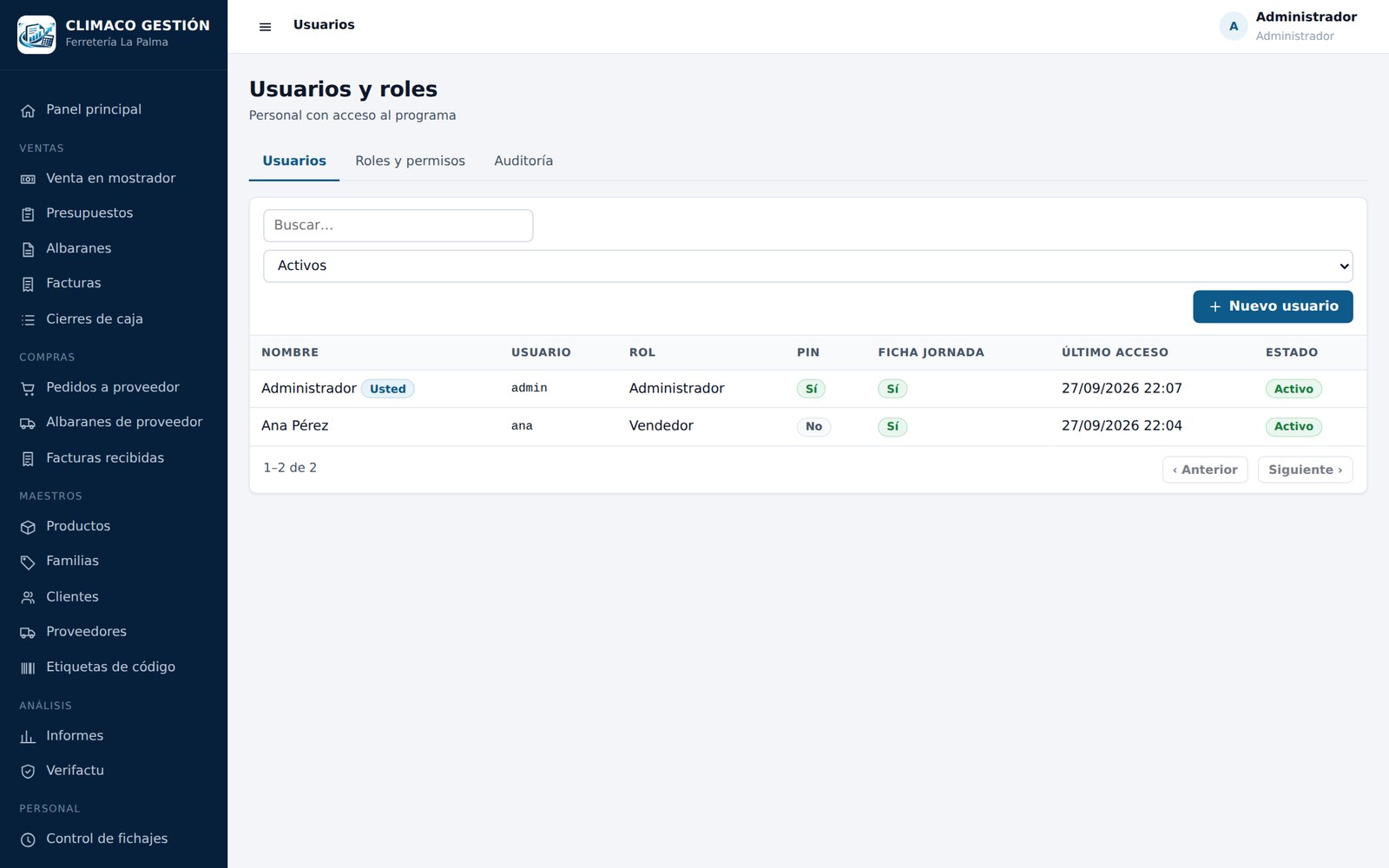Open the Facturas recibidas icon
This screenshot has width=1389, height=868.
click(x=28, y=458)
